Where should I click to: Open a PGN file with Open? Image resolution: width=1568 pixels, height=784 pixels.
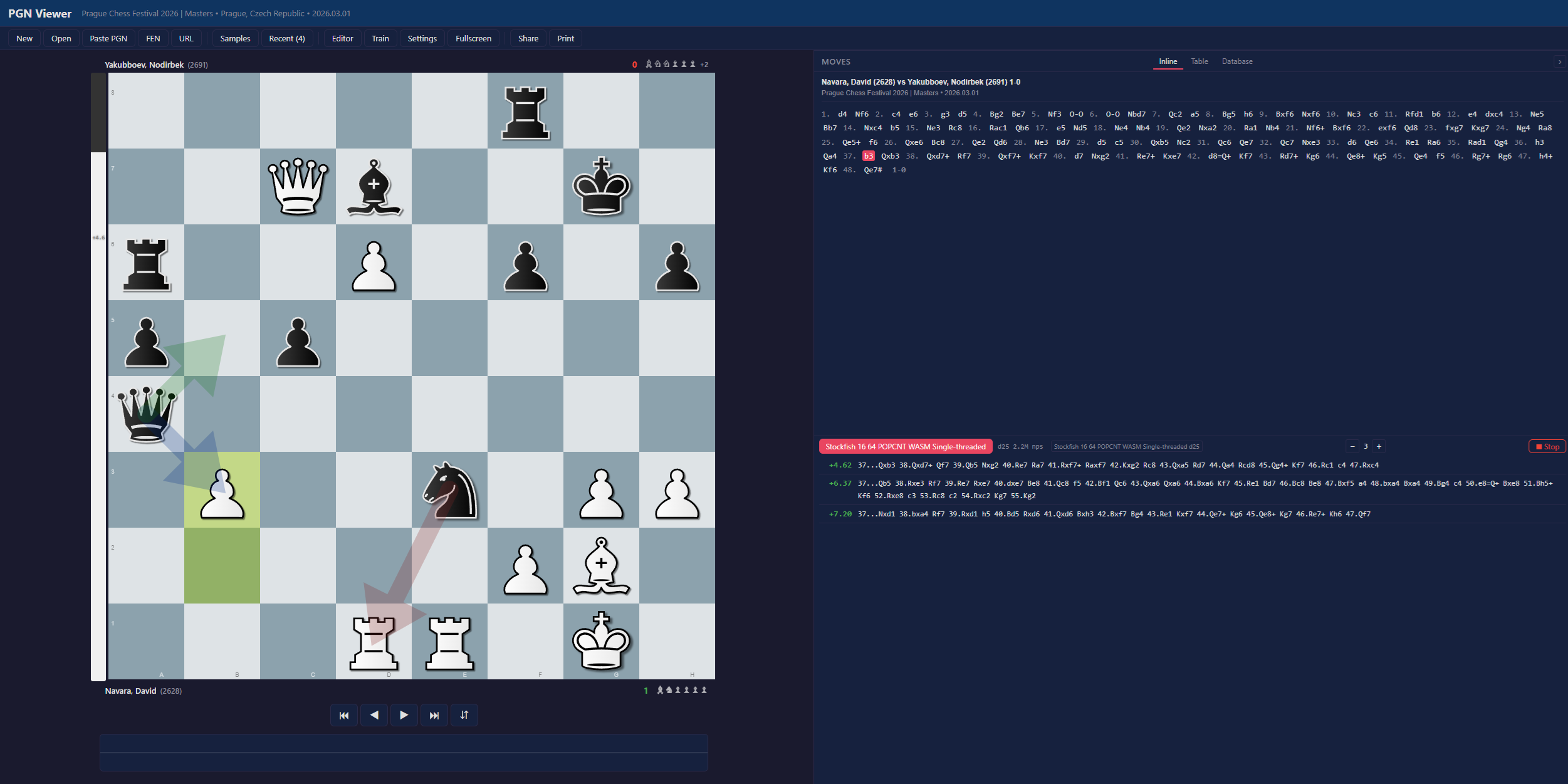pos(61,38)
